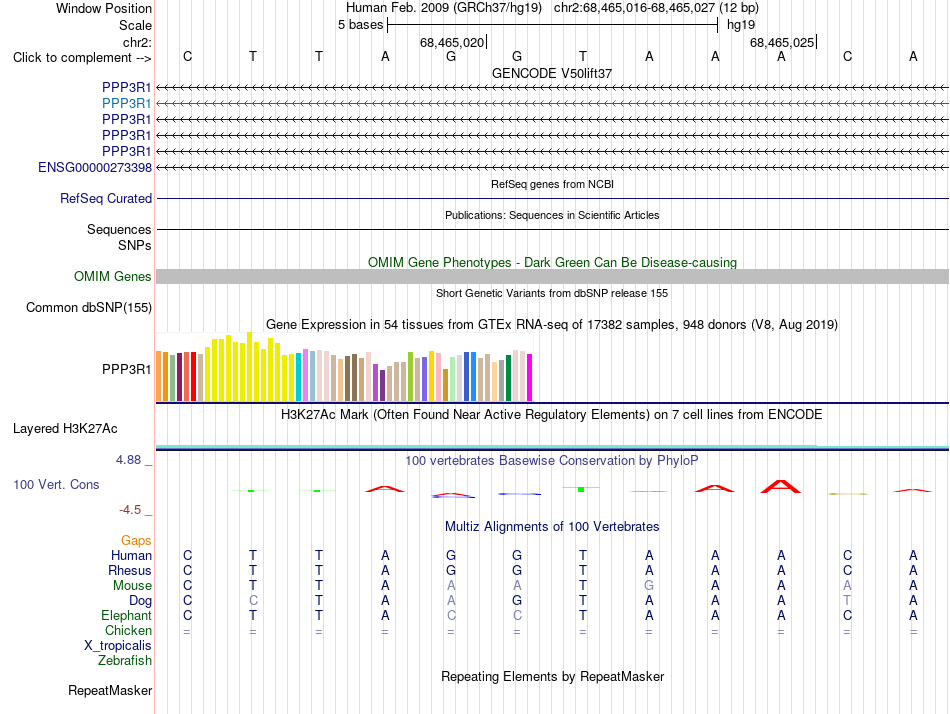Click the tallest yellow GTEx expression bar

click(249, 366)
